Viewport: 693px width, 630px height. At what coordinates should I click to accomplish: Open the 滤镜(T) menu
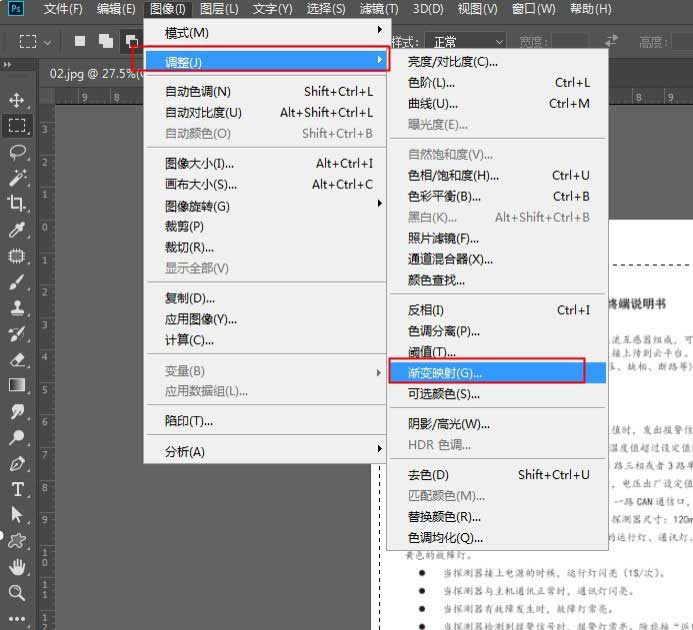(x=379, y=9)
